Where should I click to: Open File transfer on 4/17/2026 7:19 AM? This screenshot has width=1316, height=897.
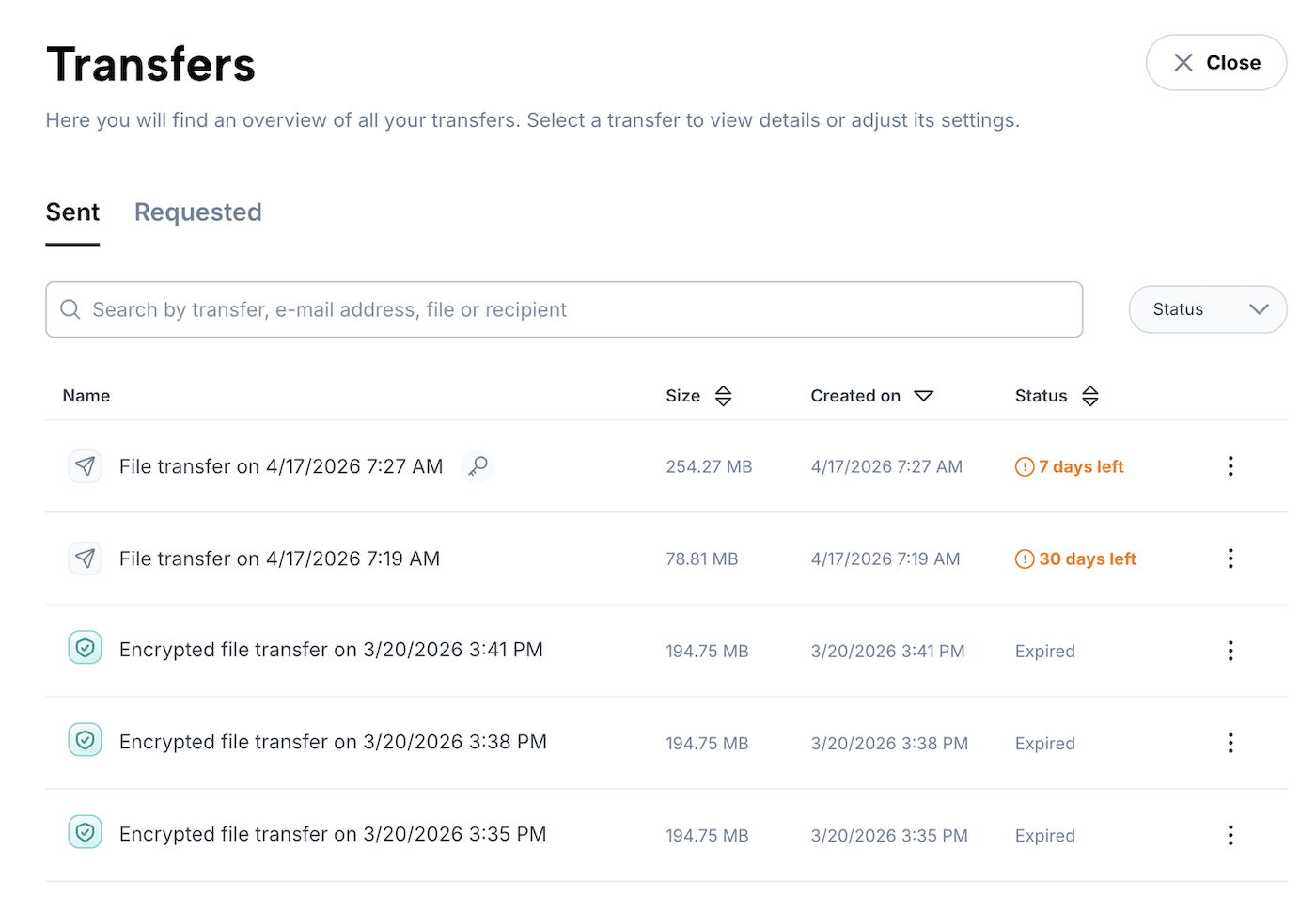(279, 559)
